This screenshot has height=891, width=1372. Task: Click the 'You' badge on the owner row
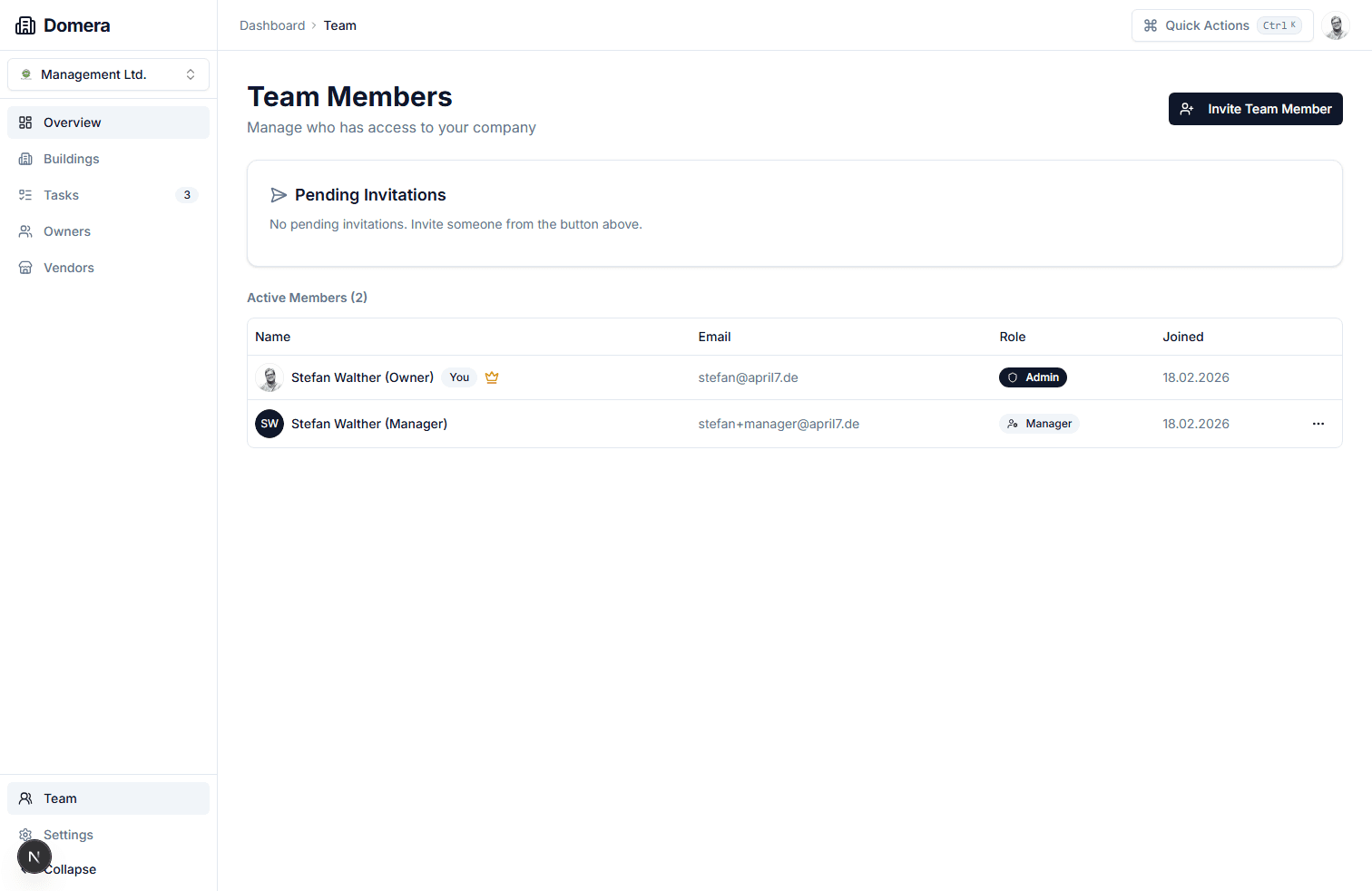pyautogui.click(x=458, y=377)
